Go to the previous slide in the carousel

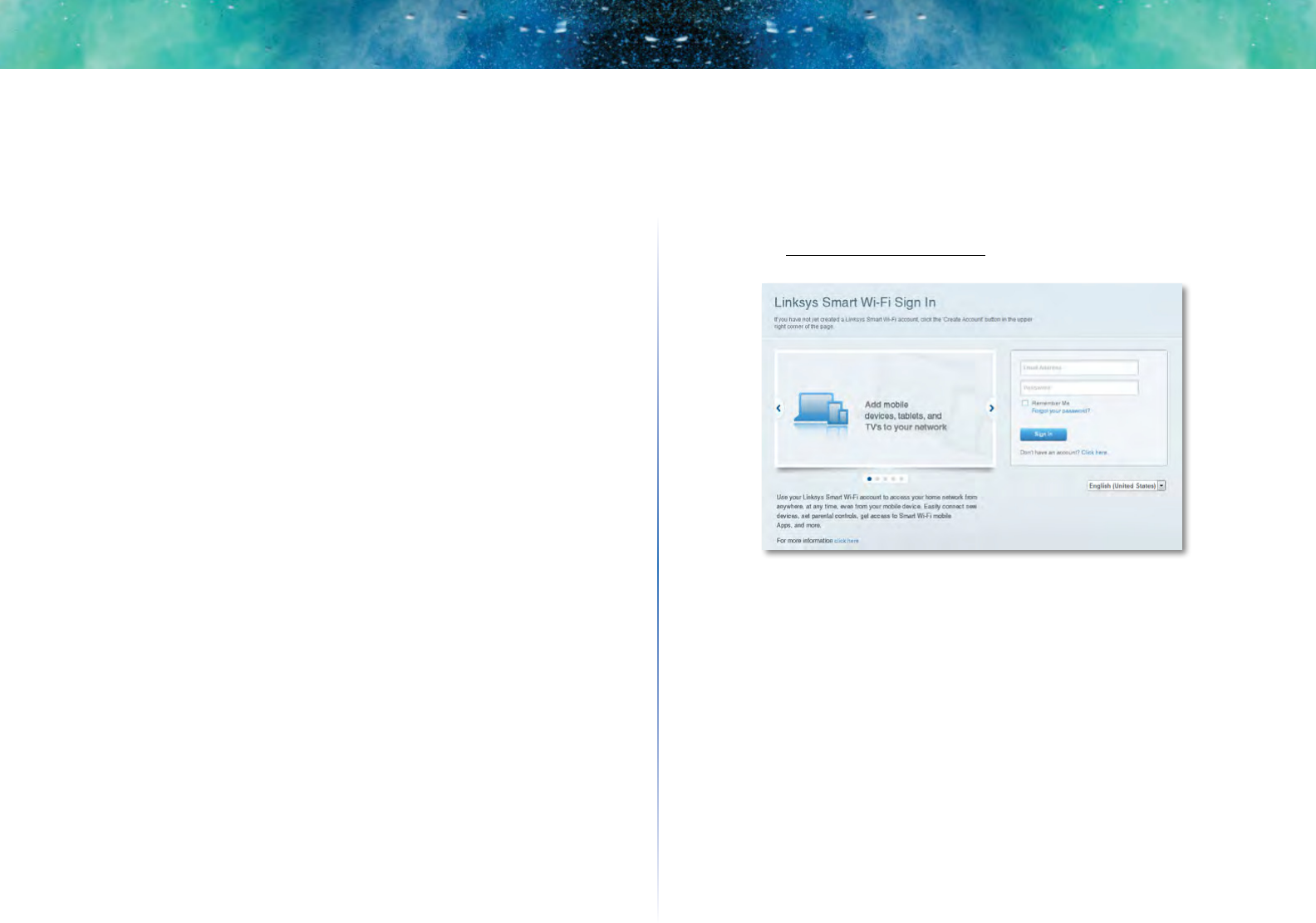click(x=778, y=408)
